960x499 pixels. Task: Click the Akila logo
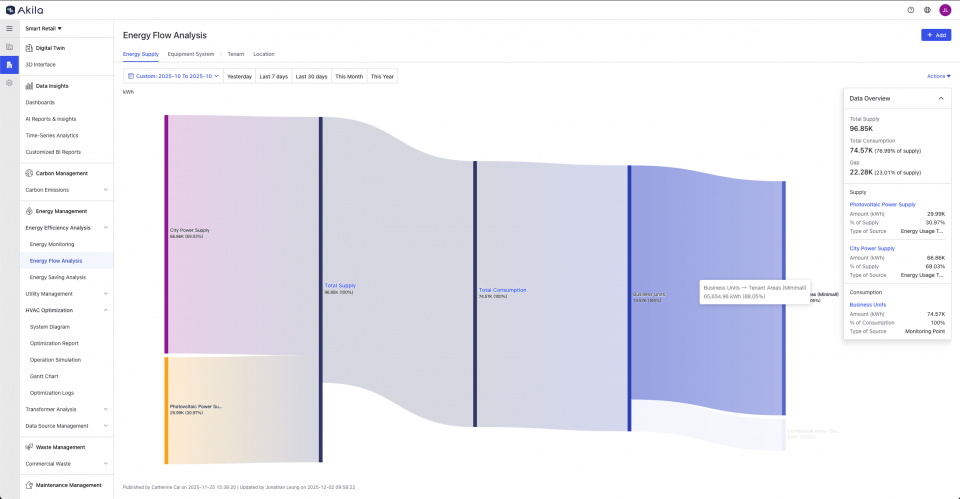(x=24, y=10)
